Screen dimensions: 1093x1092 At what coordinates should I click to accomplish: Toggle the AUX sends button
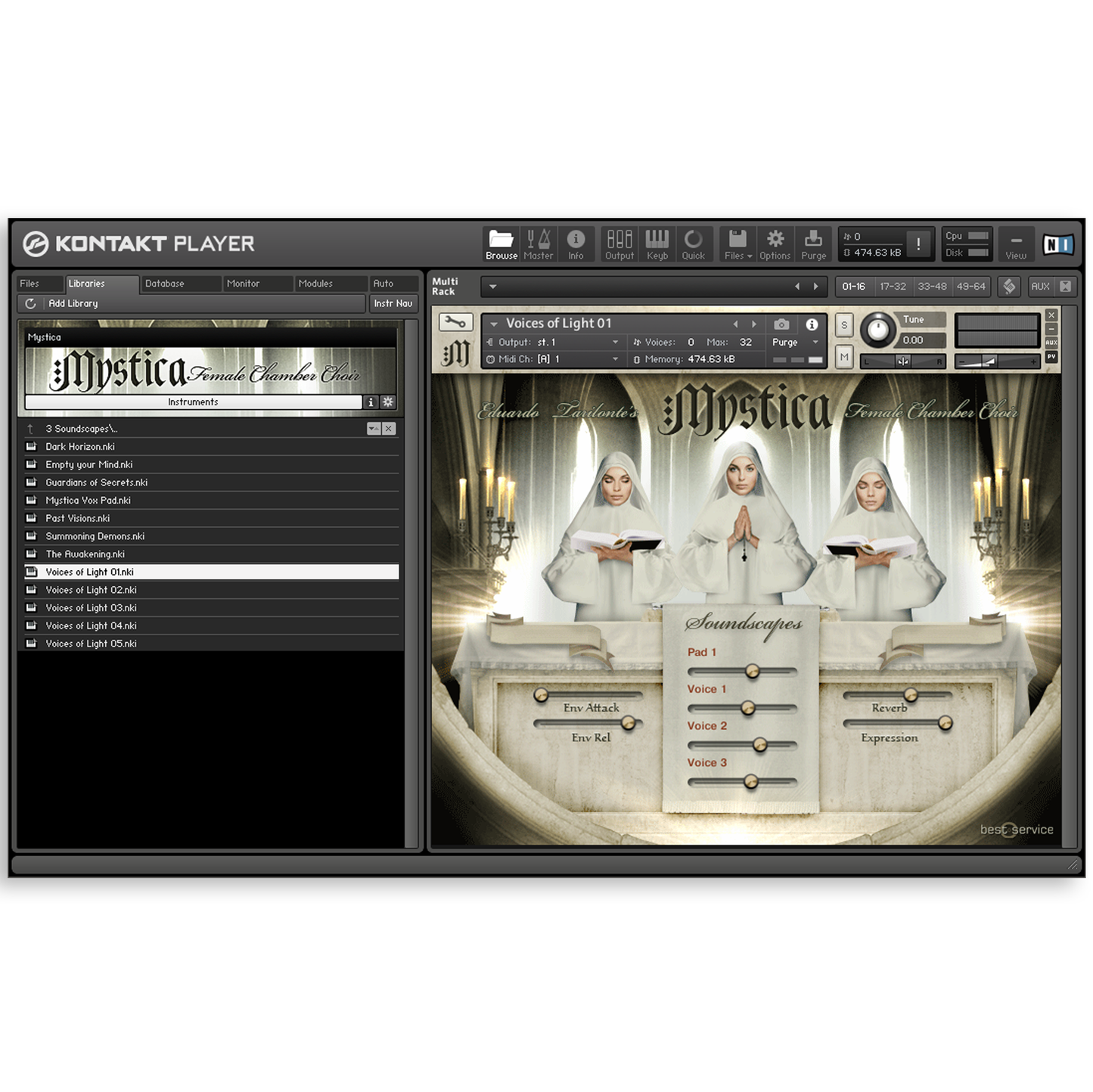(1040, 287)
